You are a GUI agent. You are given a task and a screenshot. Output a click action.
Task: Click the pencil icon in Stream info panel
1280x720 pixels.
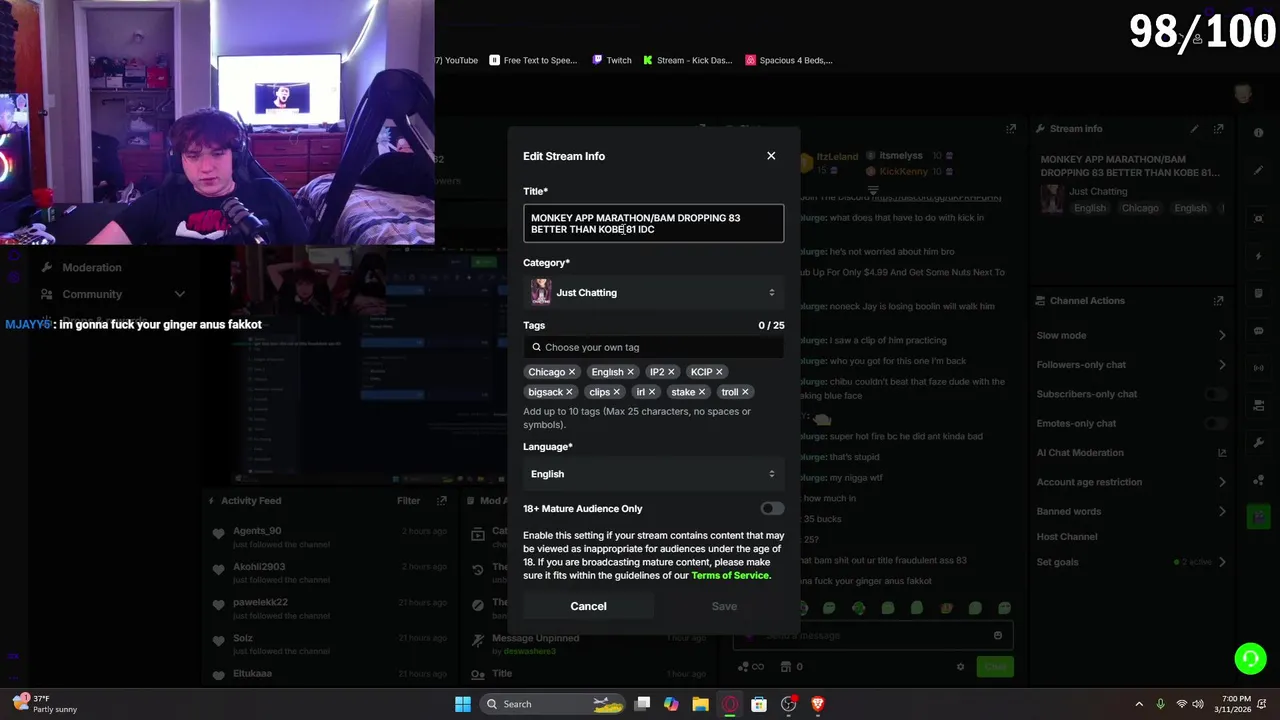[1194, 129]
